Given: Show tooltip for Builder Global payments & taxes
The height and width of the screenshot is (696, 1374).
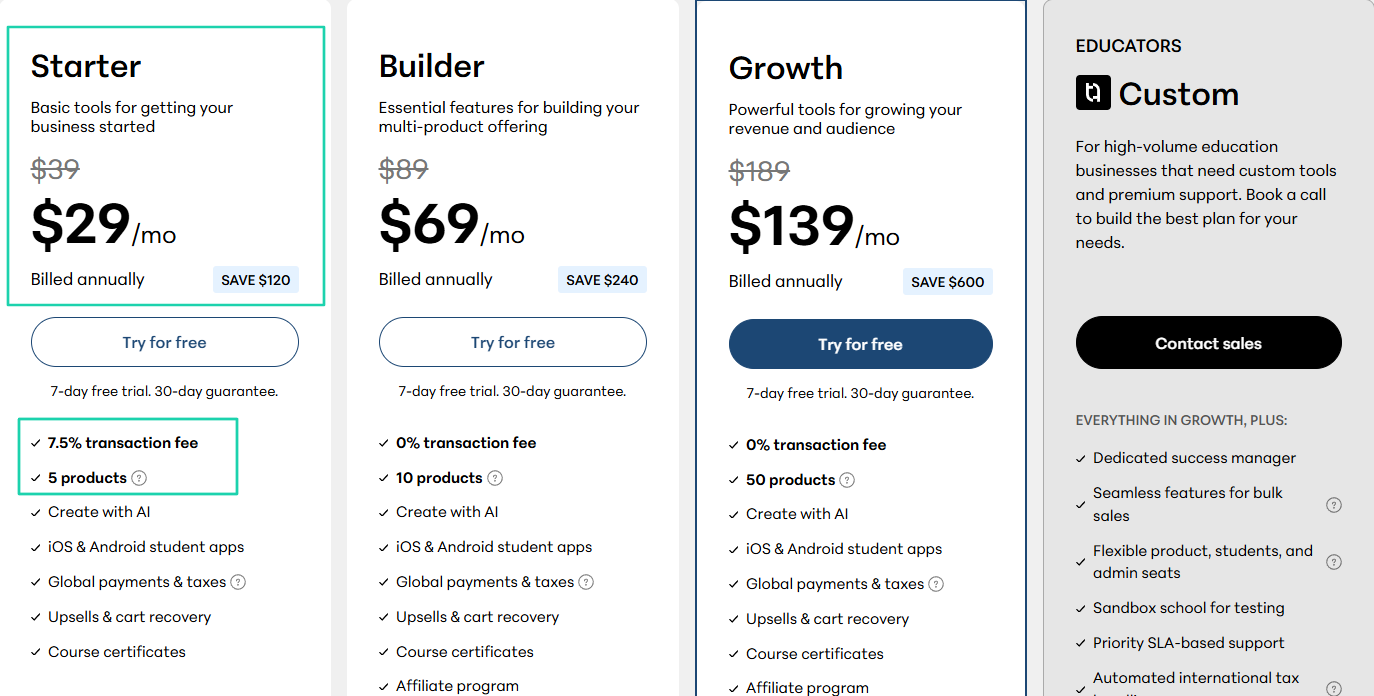Looking at the screenshot, I should [x=586, y=582].
